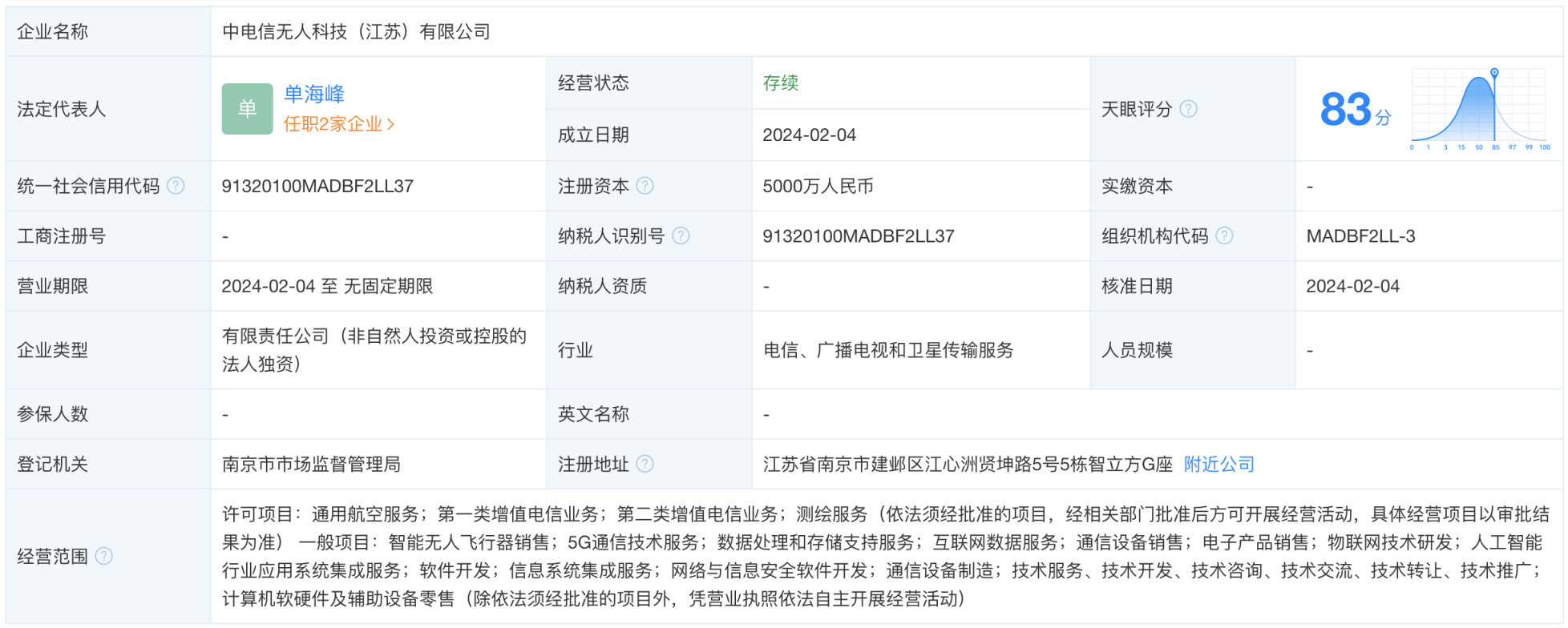The width and height of the screenshot is (1568, 628).
Task: Select company name 中电信无人科技（江苏）有限公司
Action: coord(357,31)
